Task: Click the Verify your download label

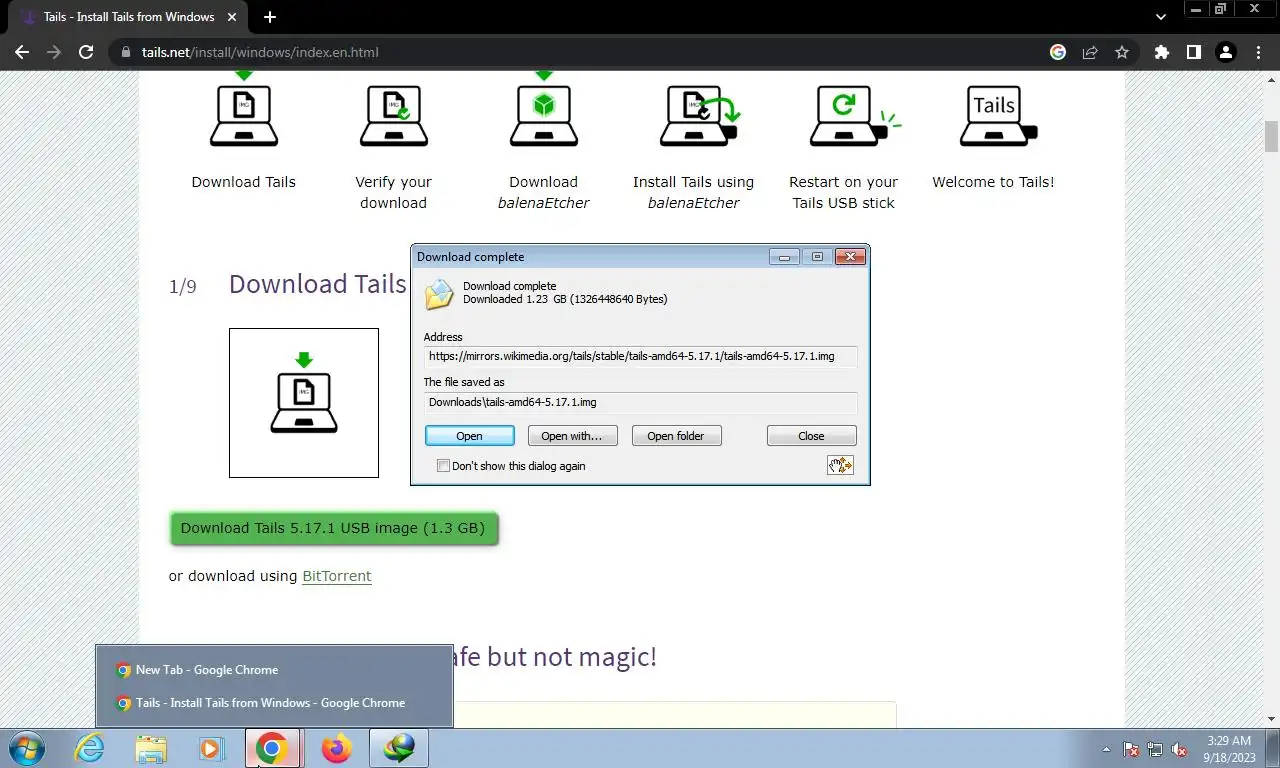Action: pyautogui.click(x=393, y=192)
